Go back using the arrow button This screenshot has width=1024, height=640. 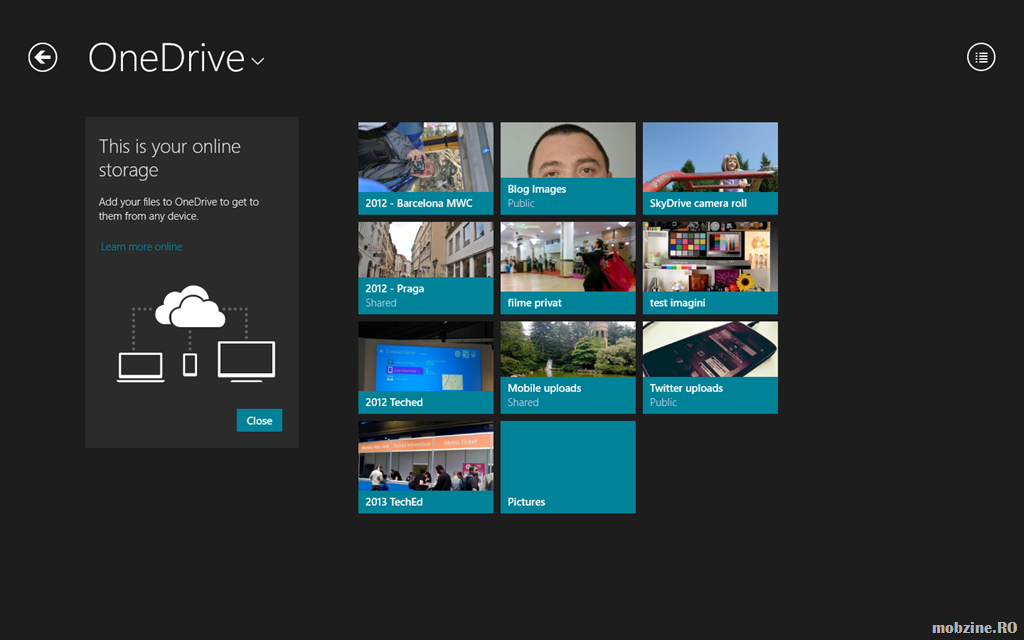42,57
